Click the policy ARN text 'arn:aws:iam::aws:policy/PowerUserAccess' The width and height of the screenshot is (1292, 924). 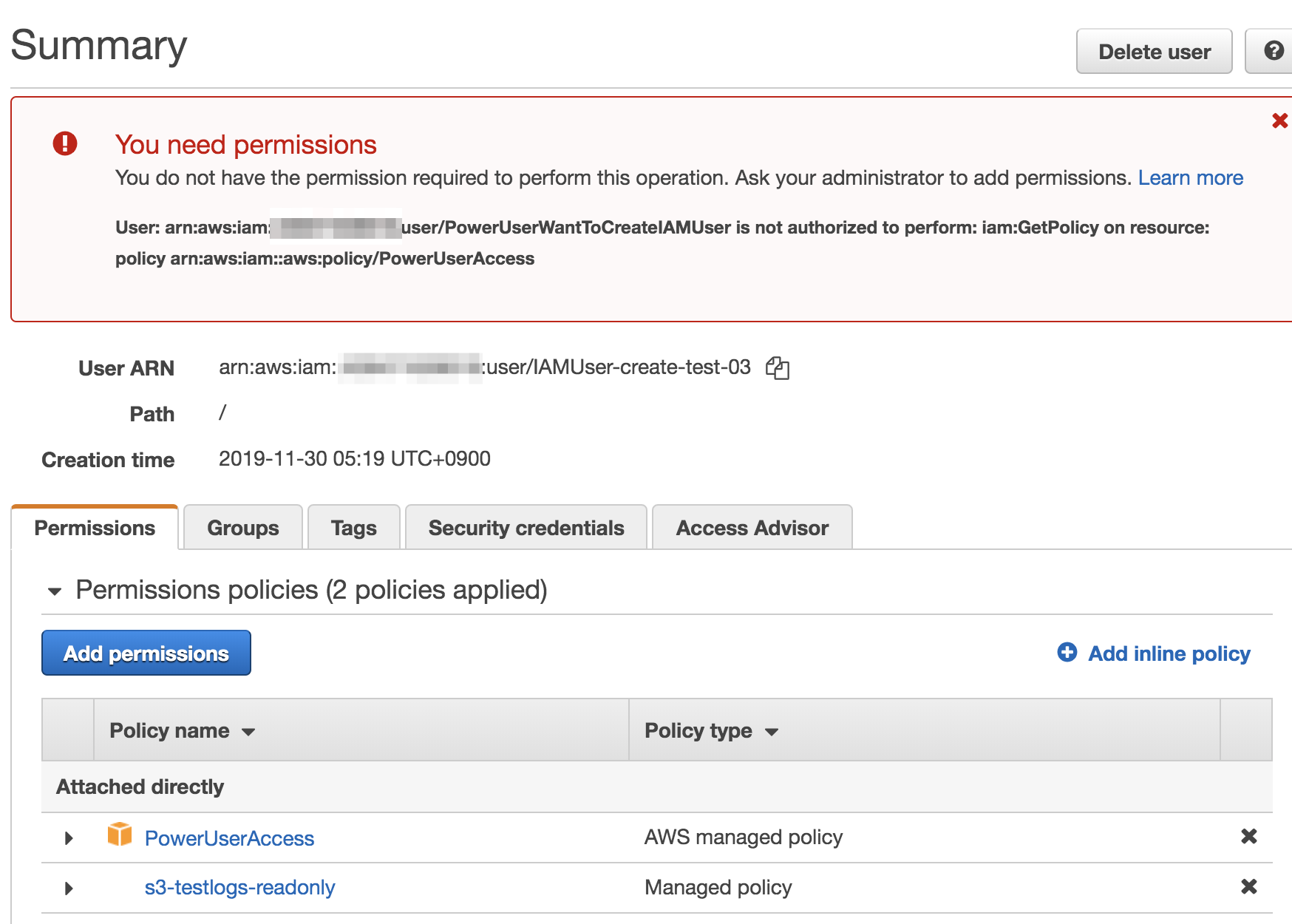tap(353, 259)
